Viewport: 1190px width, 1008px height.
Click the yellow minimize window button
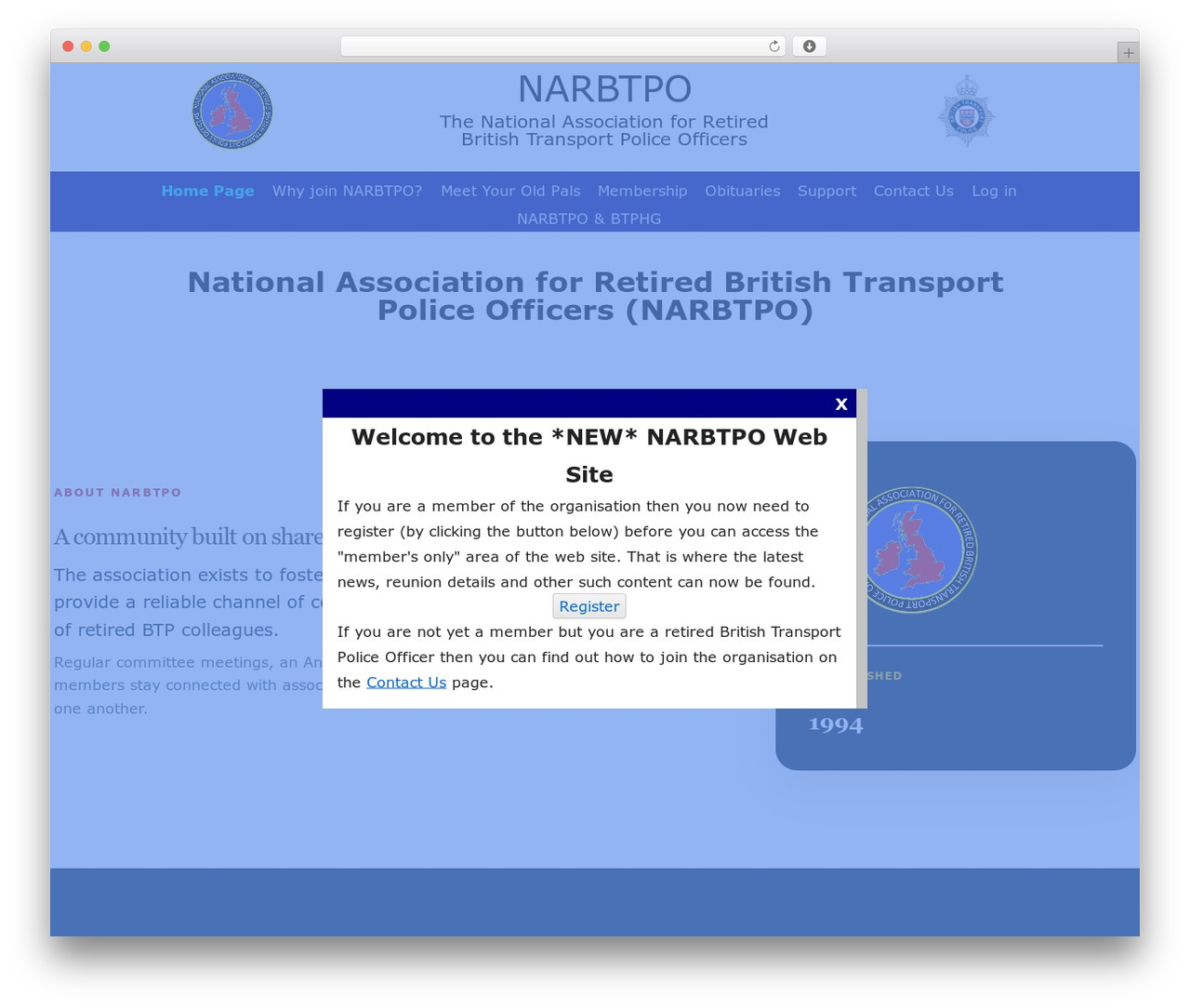tap(86, 46)
